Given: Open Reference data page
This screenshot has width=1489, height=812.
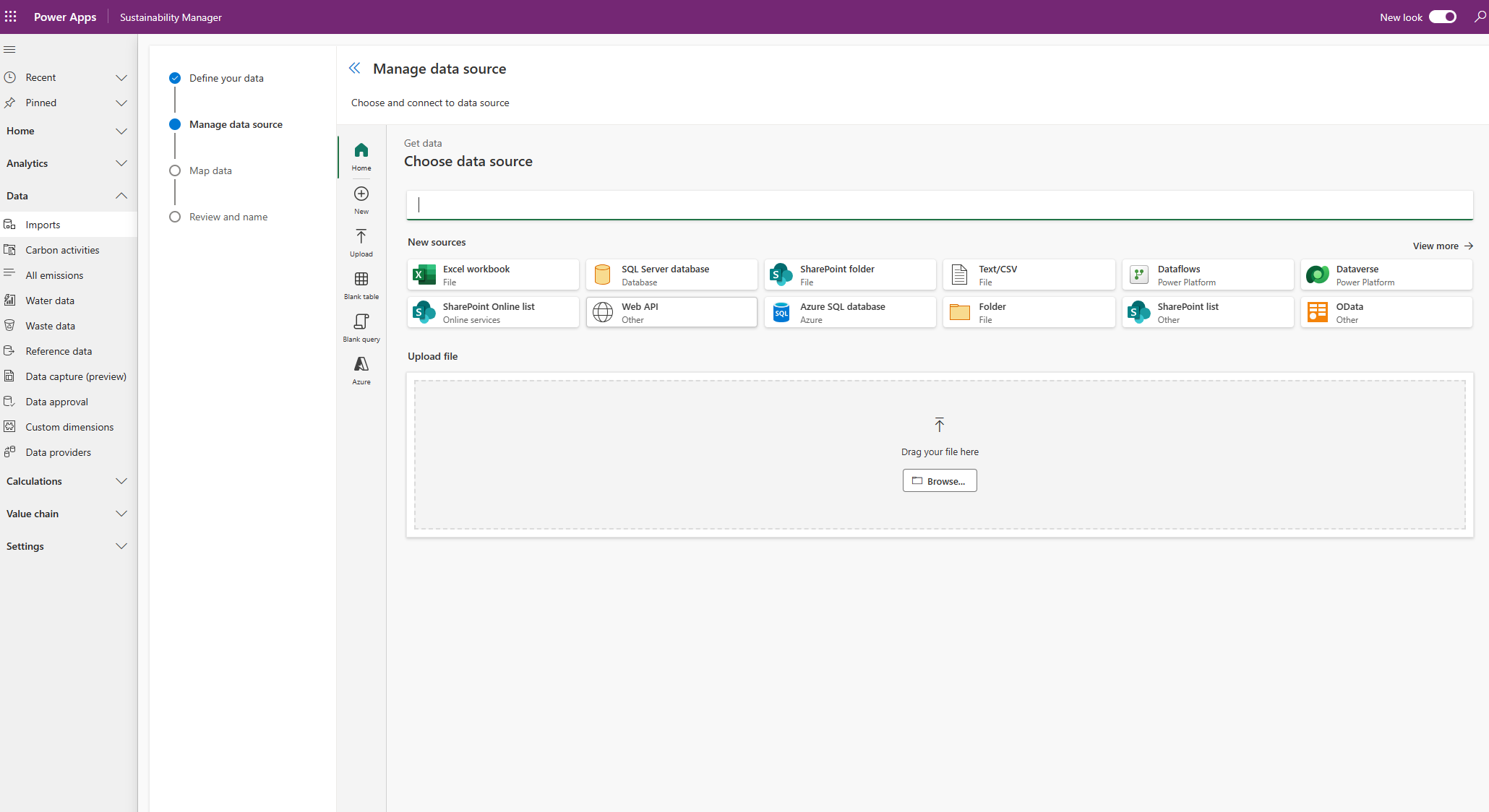Looking at the screenshot, I should pos(69,351).
